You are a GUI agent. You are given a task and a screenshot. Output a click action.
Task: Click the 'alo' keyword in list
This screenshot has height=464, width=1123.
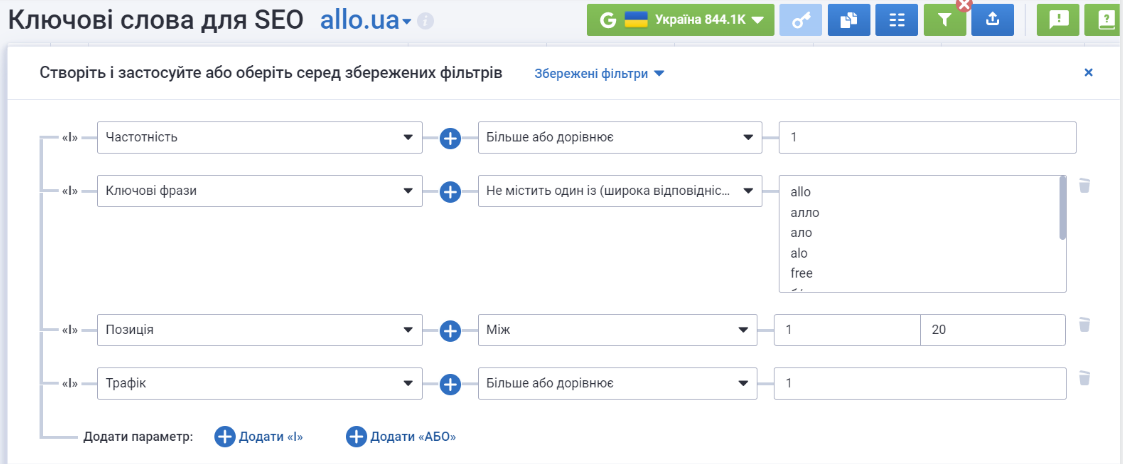click(x=799, y=253)
